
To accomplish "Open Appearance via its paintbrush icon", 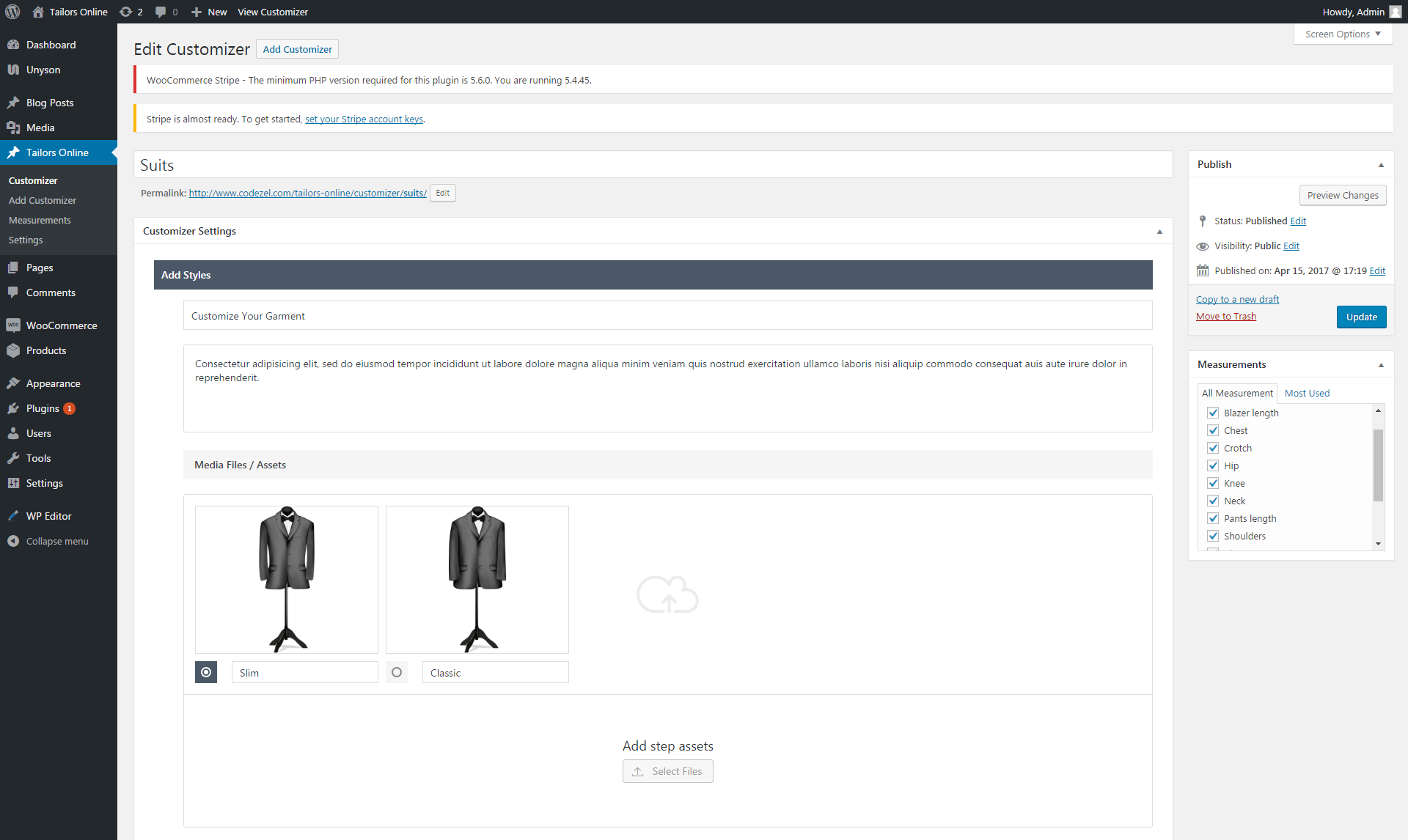I will [14, 383].
